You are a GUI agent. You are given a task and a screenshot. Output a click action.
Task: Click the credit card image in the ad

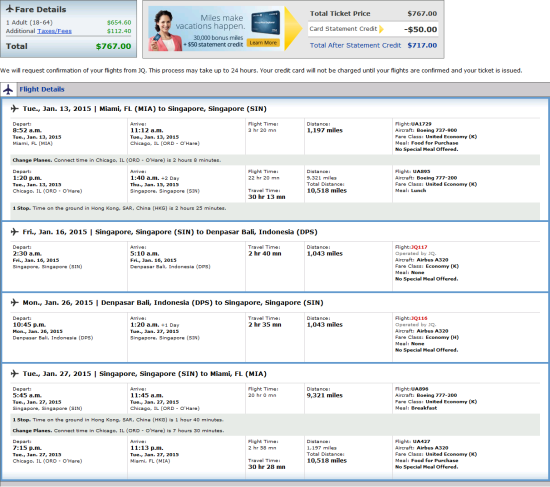click(267, 23)
